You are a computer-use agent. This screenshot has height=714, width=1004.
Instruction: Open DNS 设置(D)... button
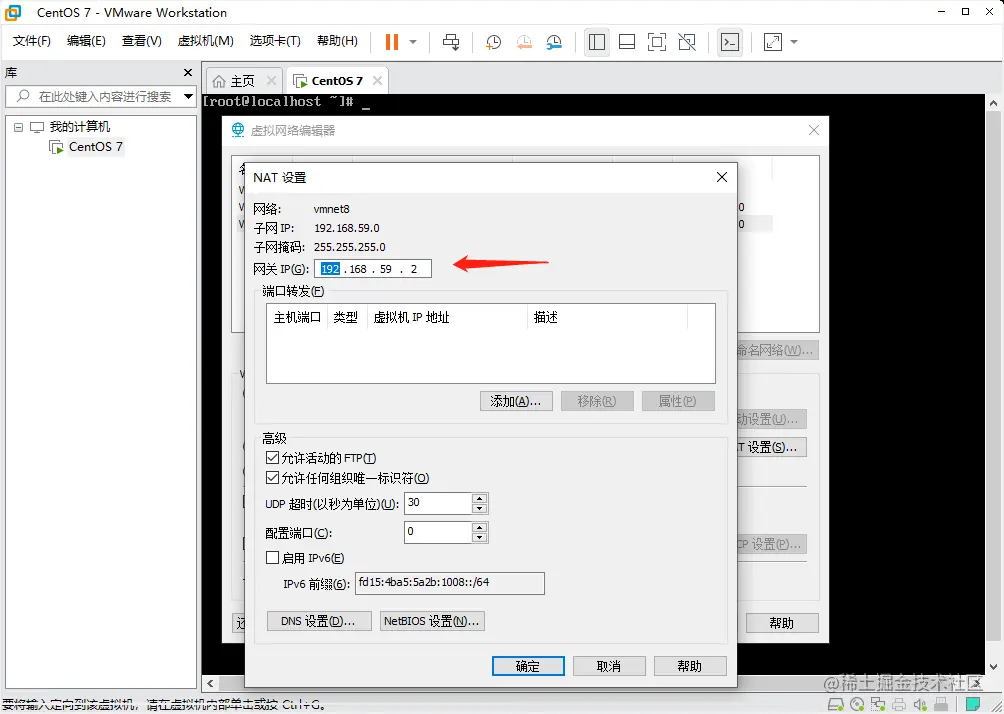click(319, 621)
